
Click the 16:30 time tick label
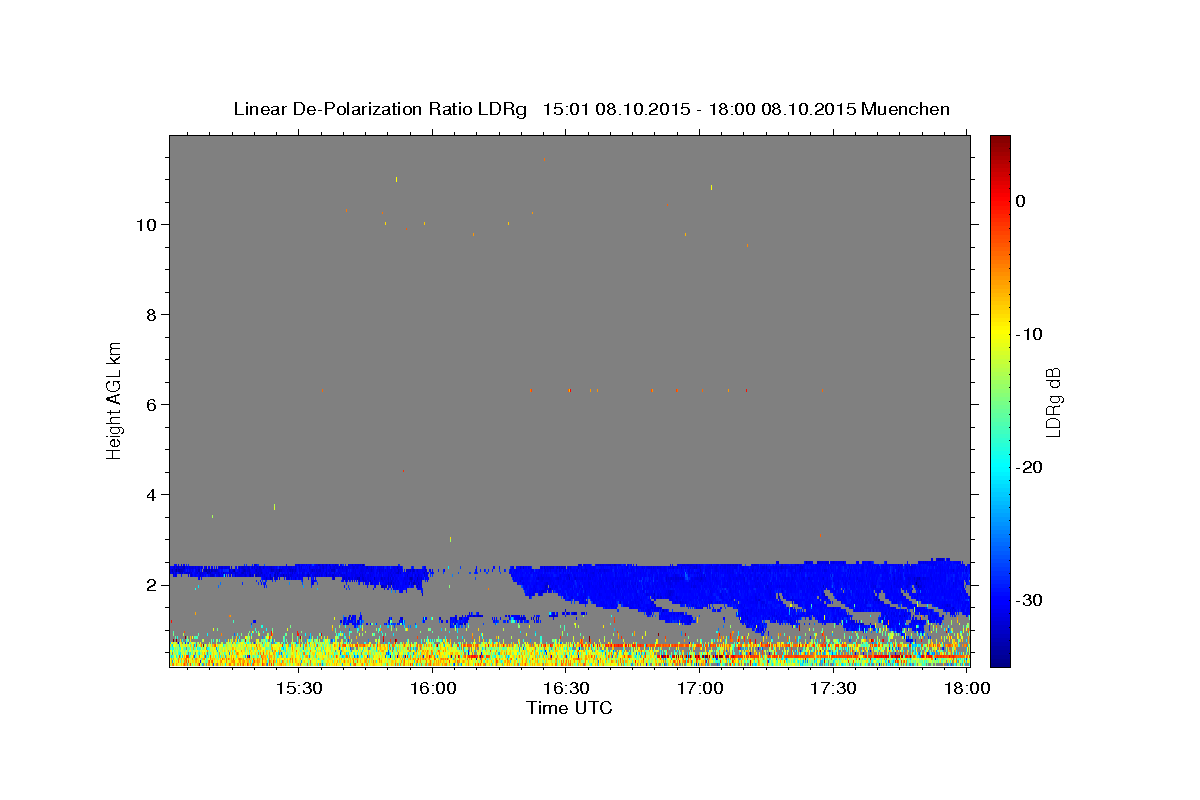pos(566,689)
